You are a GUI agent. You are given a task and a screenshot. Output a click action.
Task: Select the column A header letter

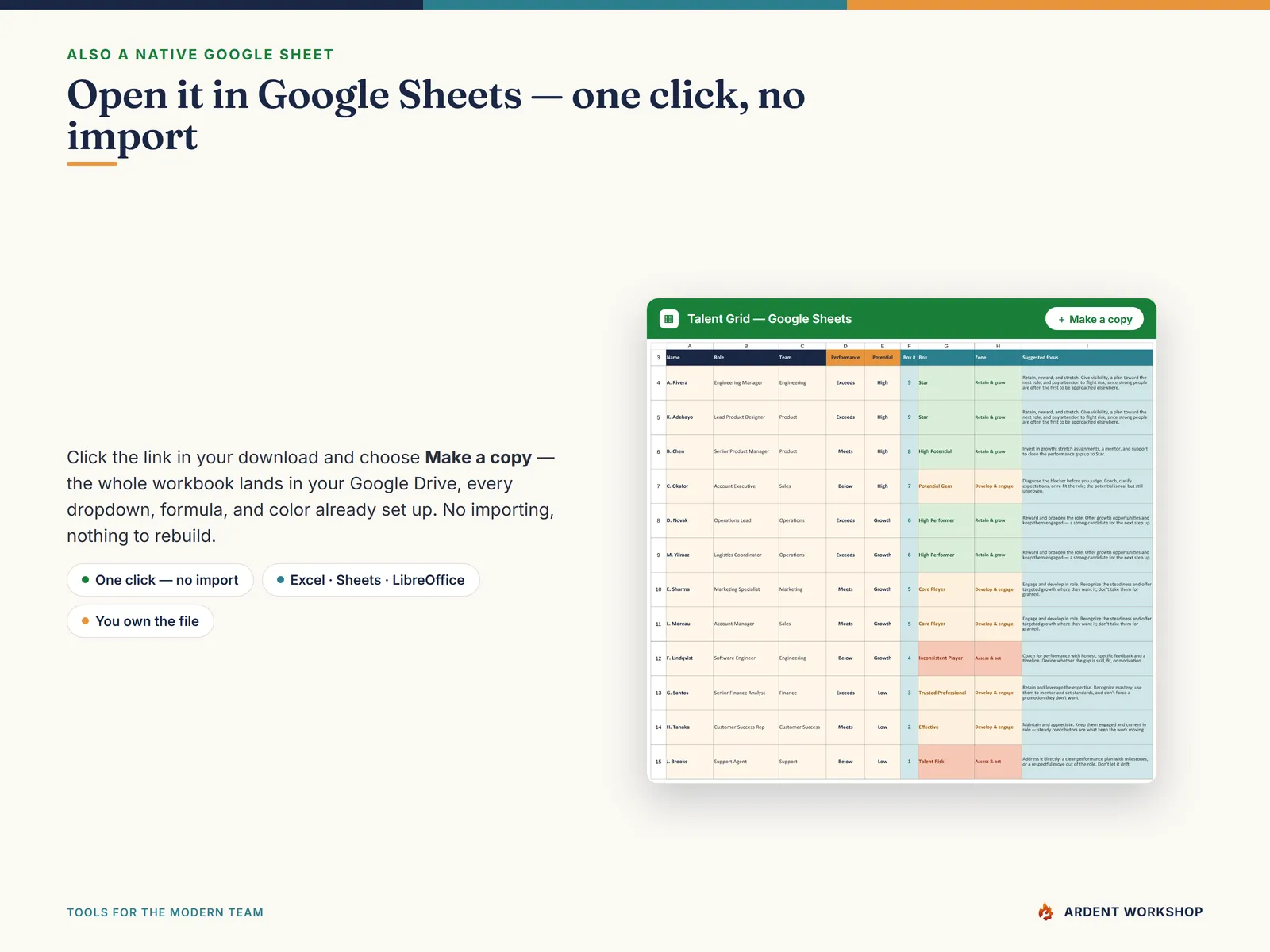(689, 346)
